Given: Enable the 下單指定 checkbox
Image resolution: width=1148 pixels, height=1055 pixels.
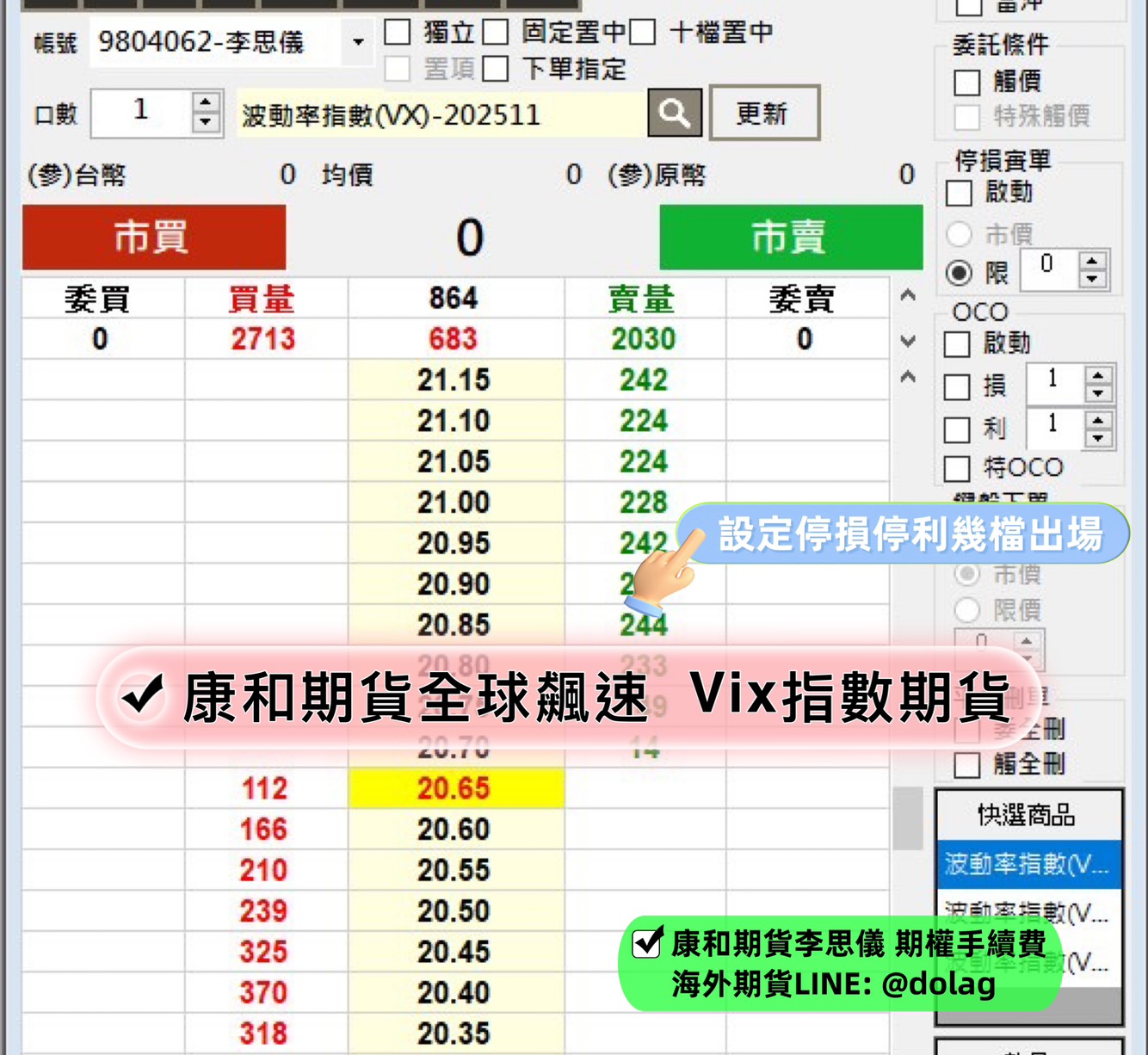Looking at the screenshot, I should [x=495, y=69].
